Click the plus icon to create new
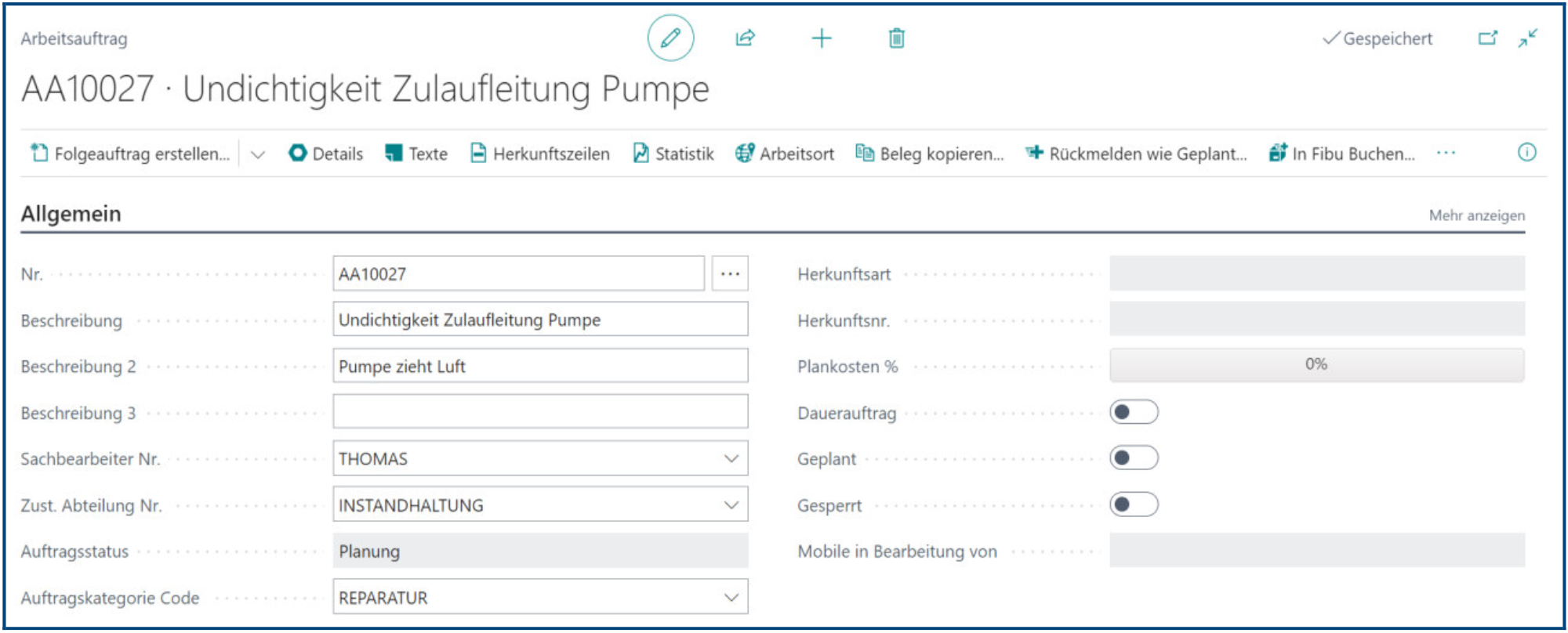This screenshot has width=1568, height=633. (x=821, y=38)
